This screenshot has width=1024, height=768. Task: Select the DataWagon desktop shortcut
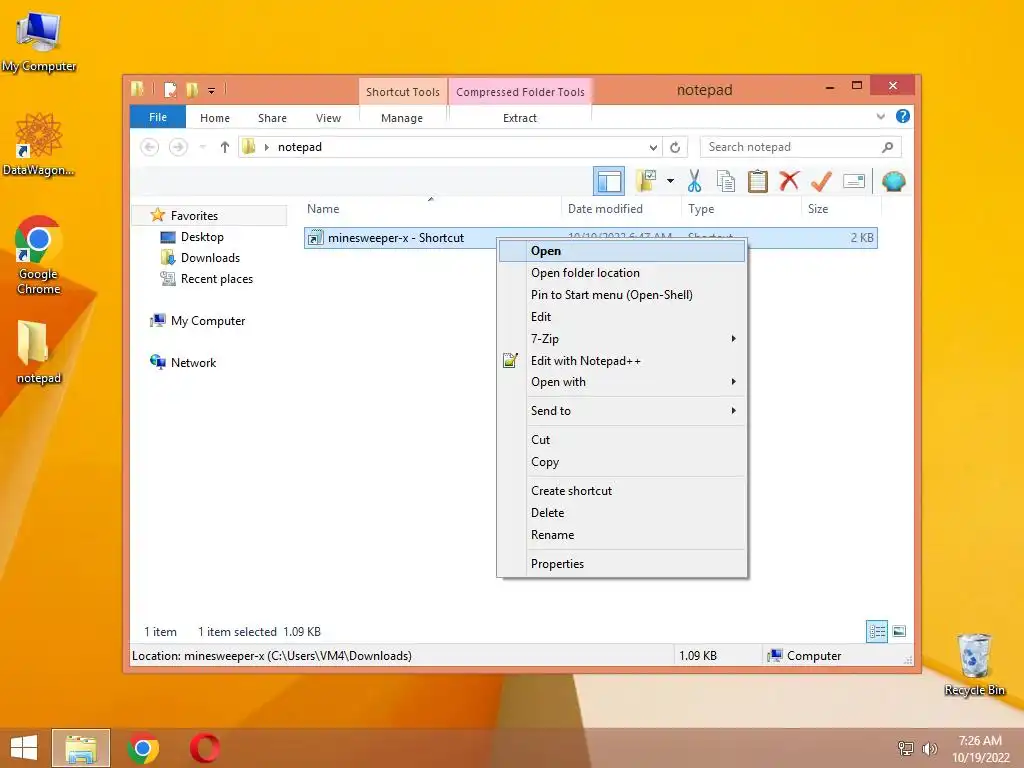pyautogui.click(x=39, y=144)
